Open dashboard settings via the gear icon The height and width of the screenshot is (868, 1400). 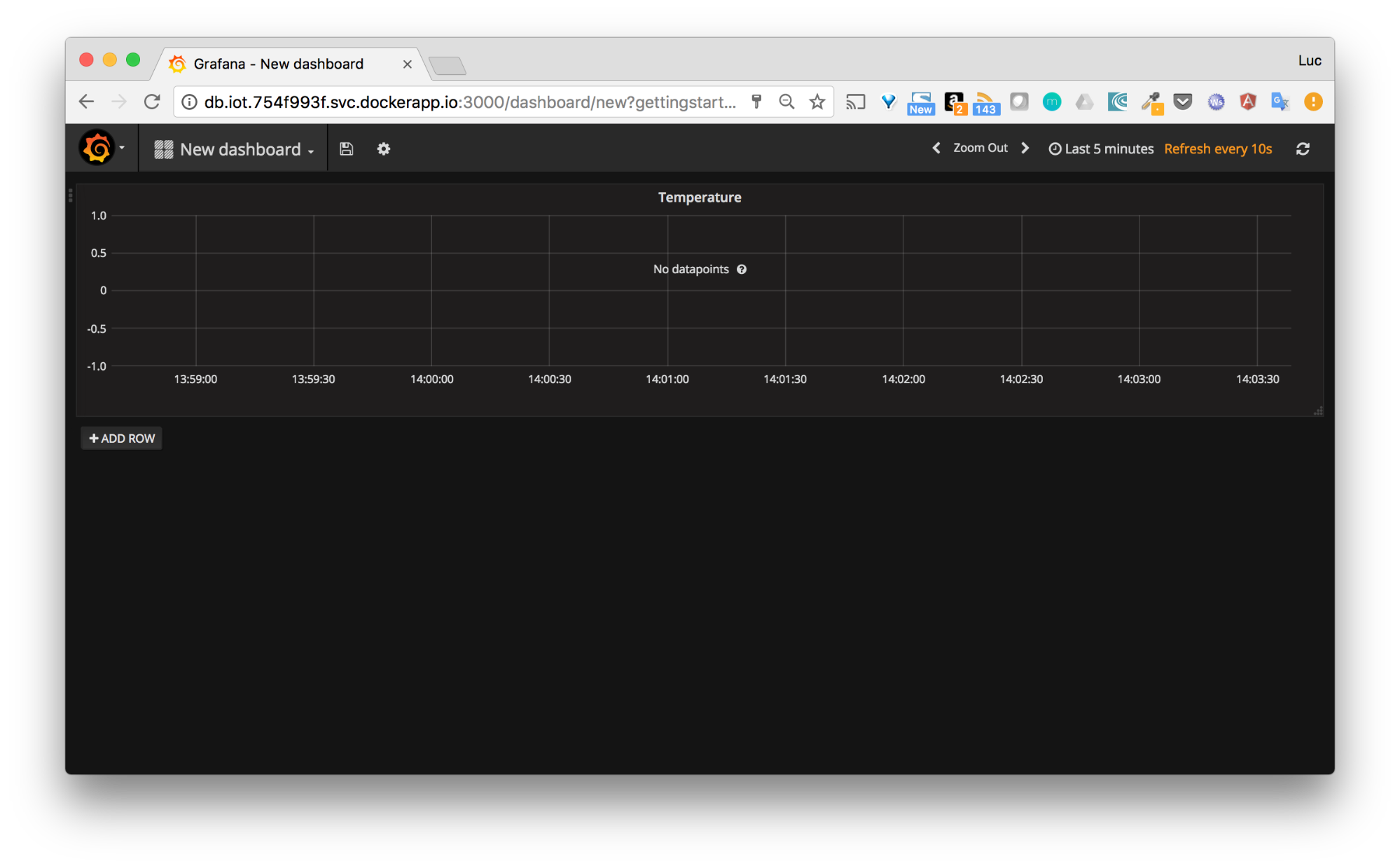coord(383,149)
